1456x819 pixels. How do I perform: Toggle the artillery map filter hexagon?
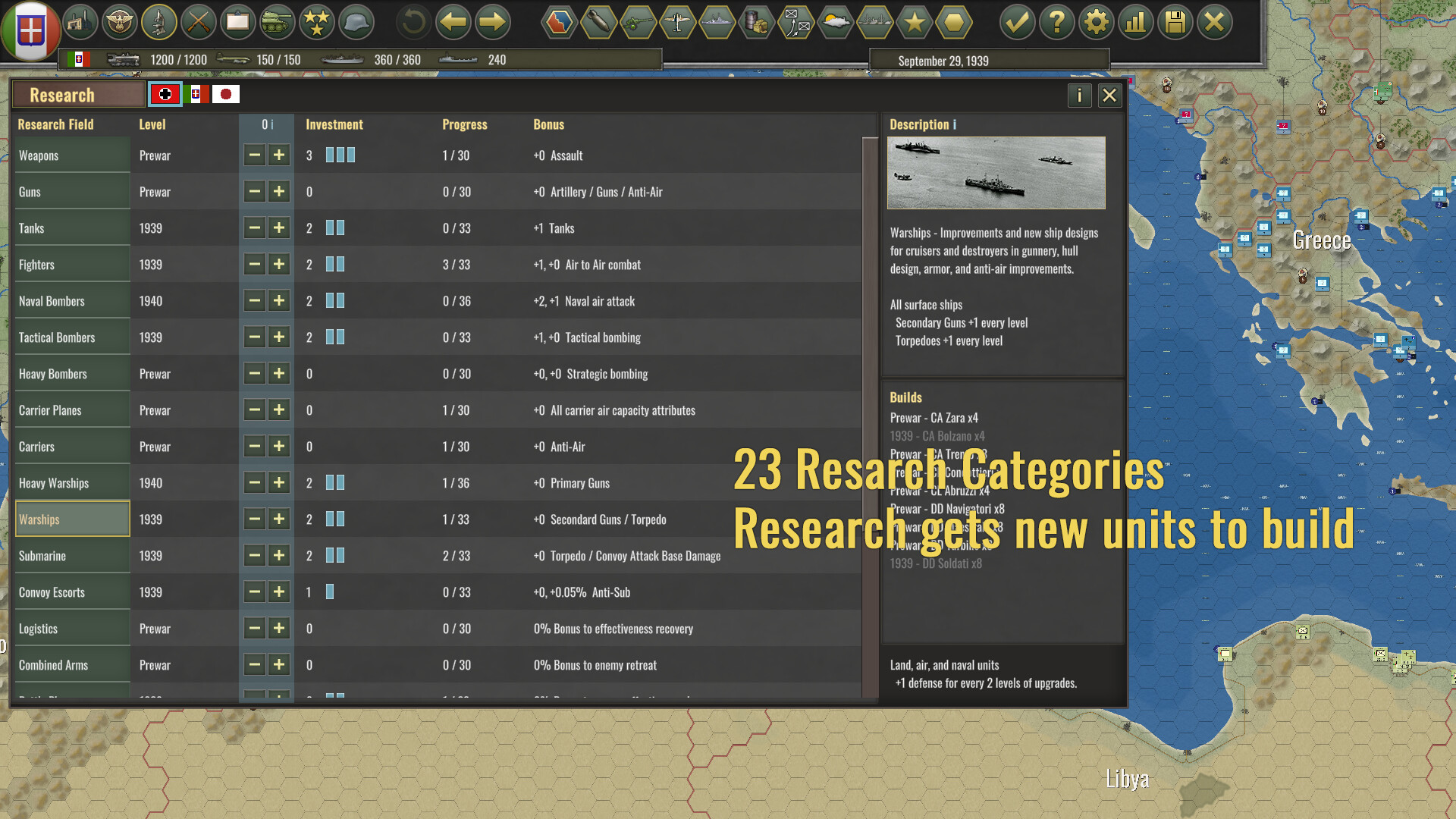639,22
